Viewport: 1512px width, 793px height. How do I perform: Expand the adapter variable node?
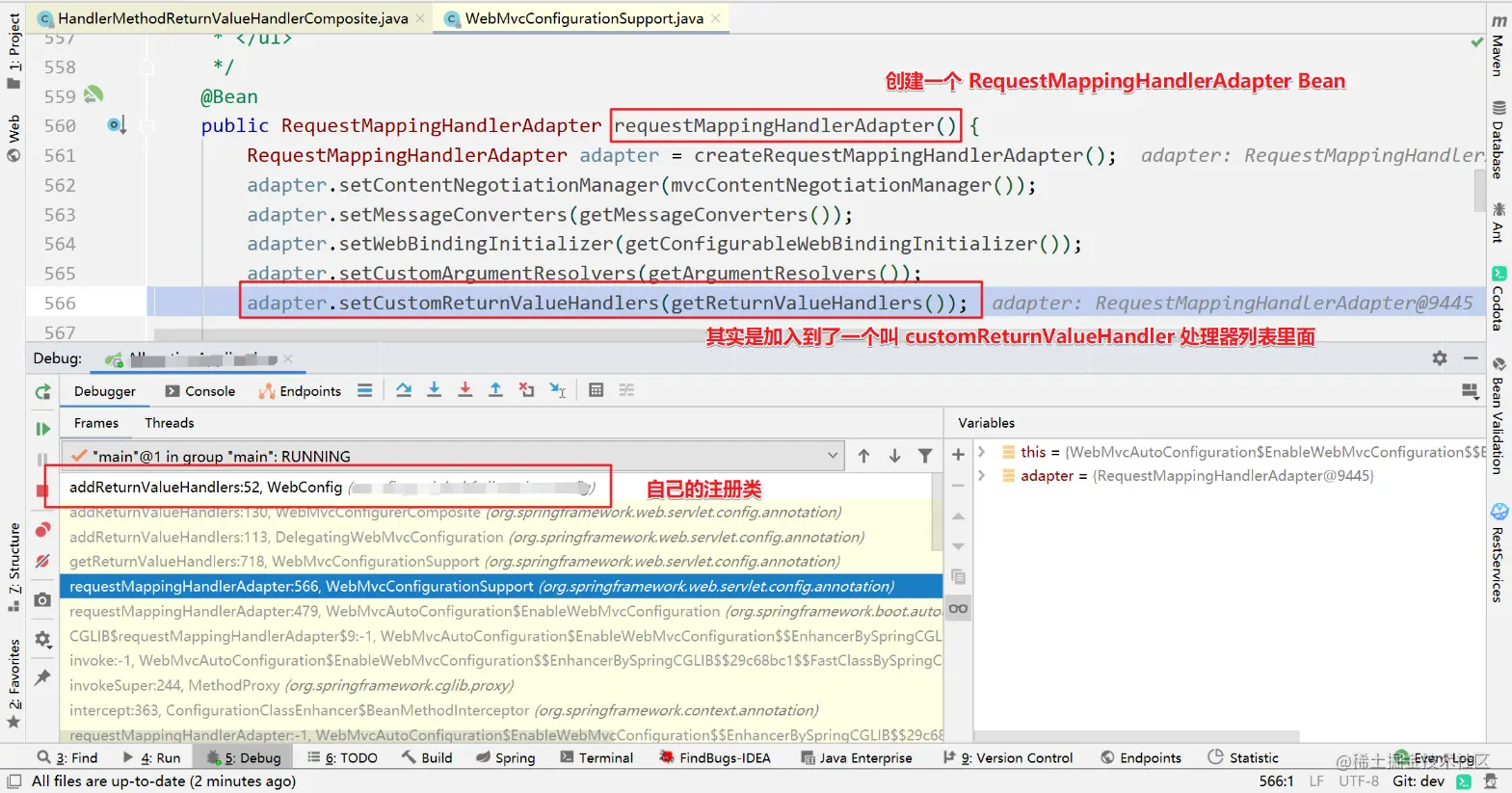981,475
